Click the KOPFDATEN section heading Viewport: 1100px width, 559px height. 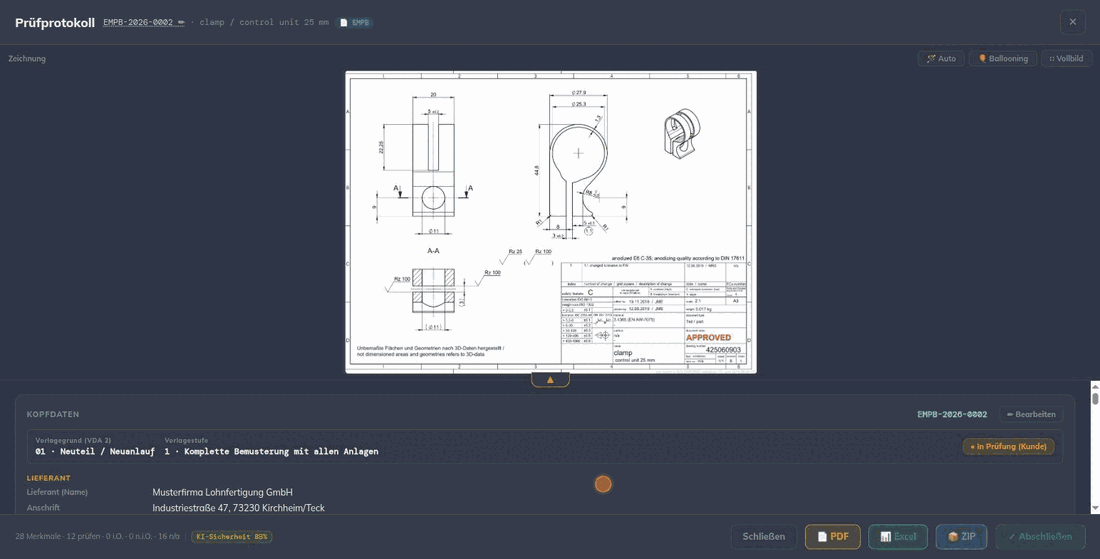tap(53, 415)
